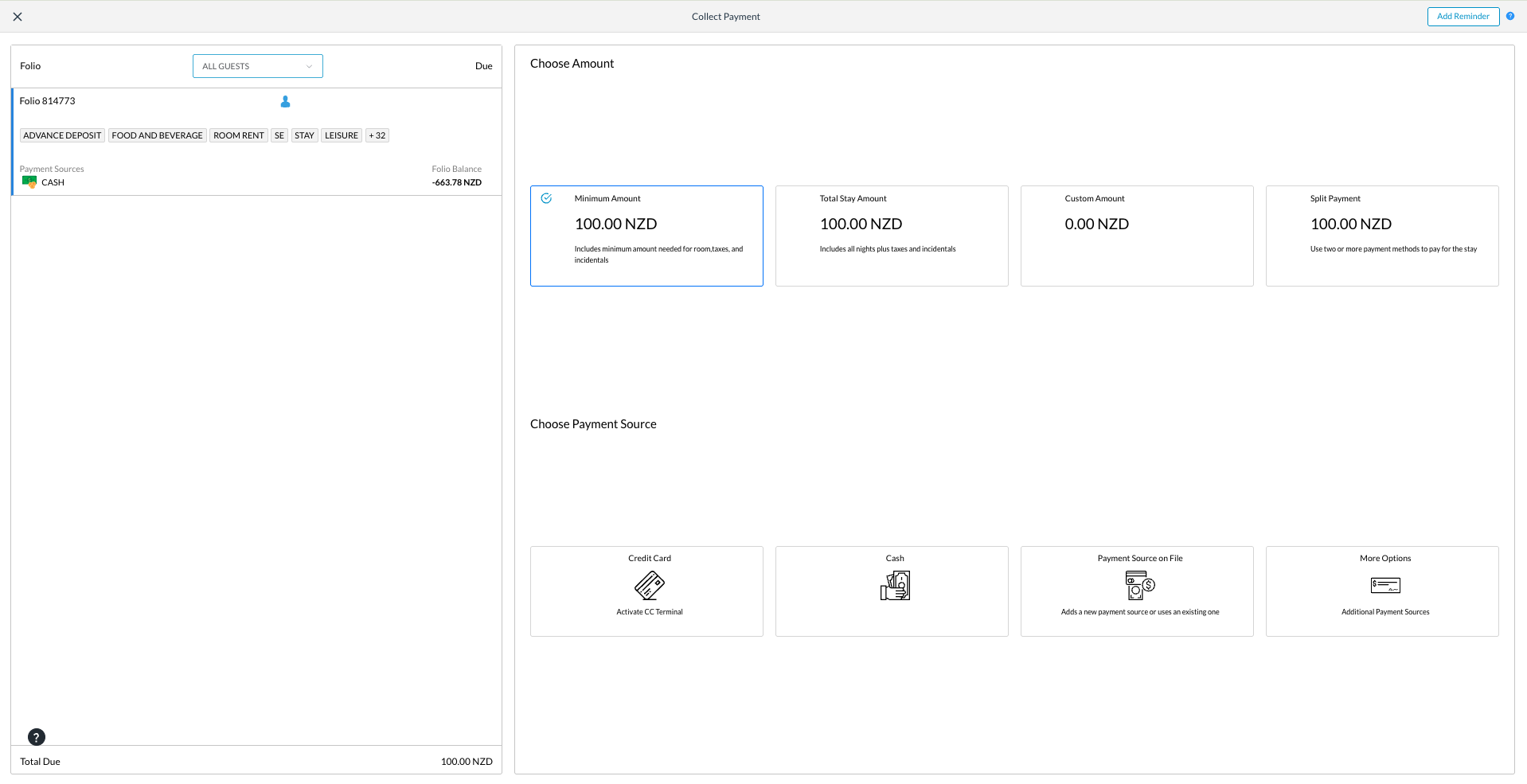The height and width of the screenshot is (784, 1527).
Task: Click the guest profile icon on folio
Action: point(285,102)
